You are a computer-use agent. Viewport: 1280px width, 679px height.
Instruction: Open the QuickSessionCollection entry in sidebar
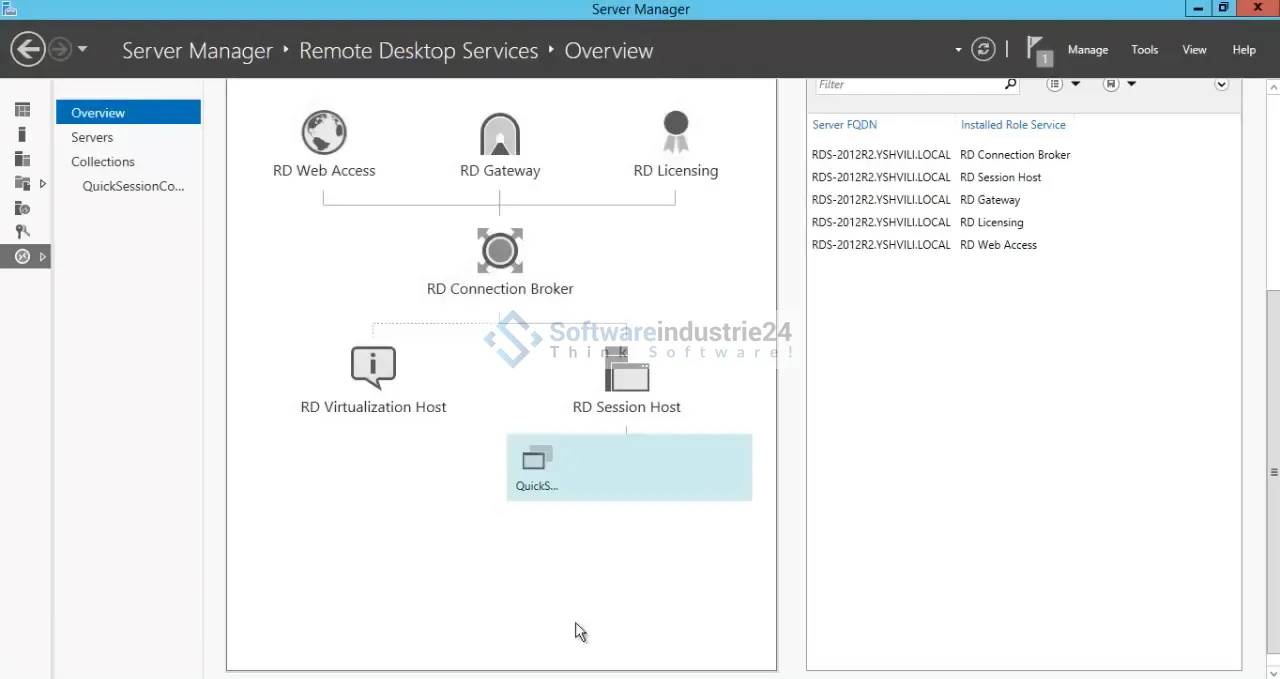pyautogui.click(x=133, y=186)
